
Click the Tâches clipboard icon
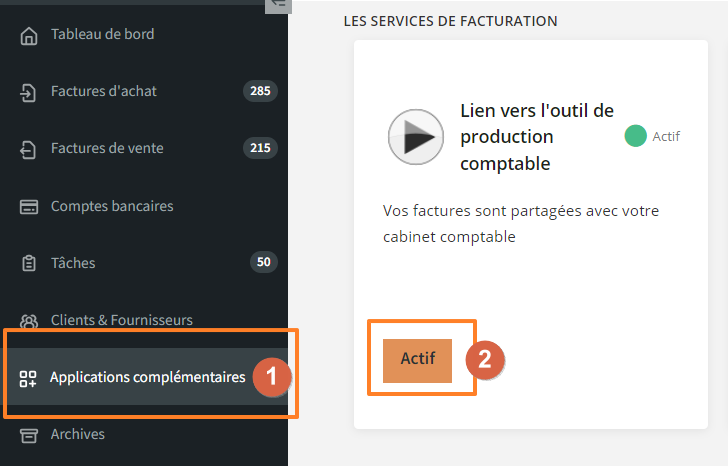[x=29, y=263]
